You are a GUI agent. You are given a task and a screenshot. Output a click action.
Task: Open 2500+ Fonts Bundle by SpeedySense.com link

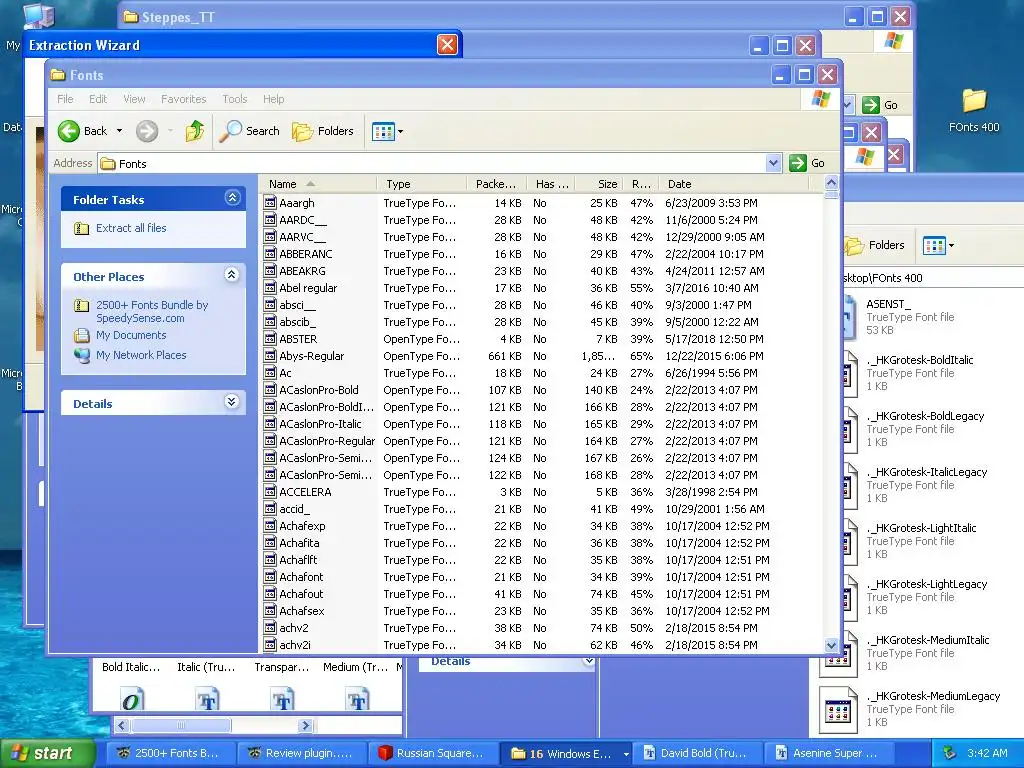152,312
